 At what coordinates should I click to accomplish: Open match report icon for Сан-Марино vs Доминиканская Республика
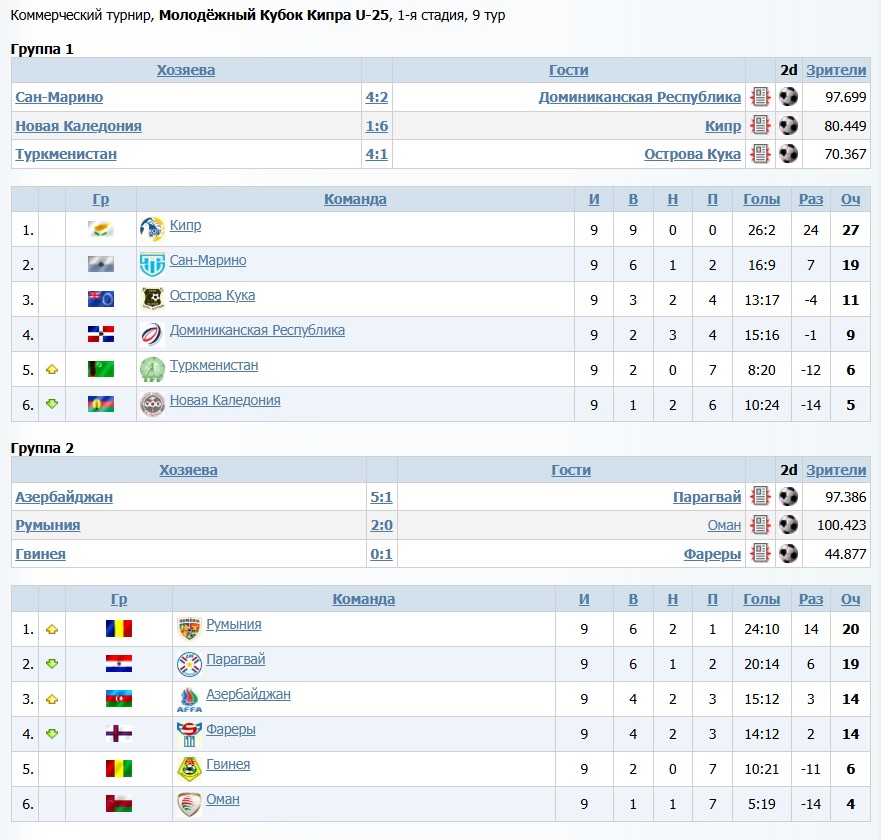[760, 97]
